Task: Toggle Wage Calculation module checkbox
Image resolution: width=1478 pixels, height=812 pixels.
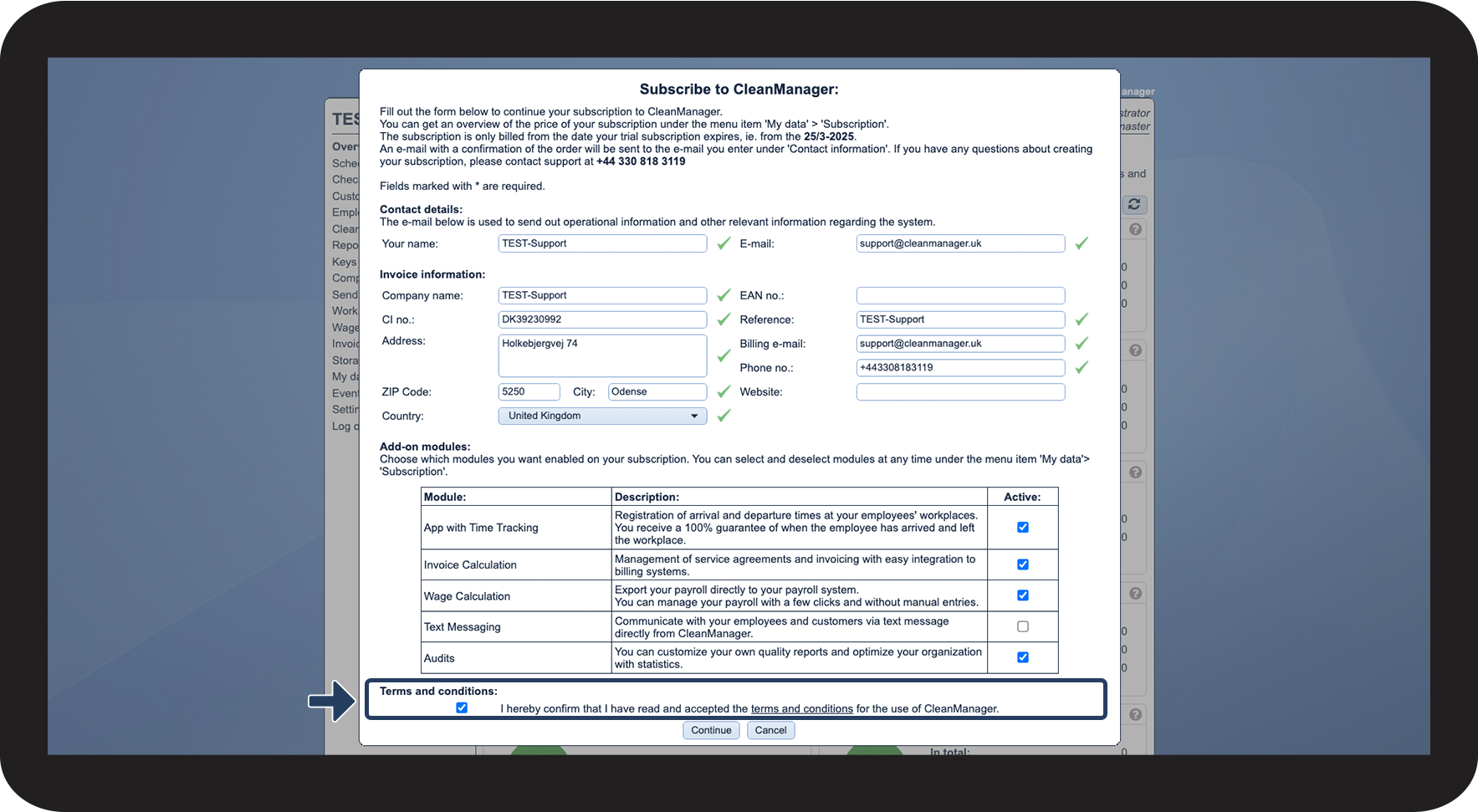Action: (1022, 595)
